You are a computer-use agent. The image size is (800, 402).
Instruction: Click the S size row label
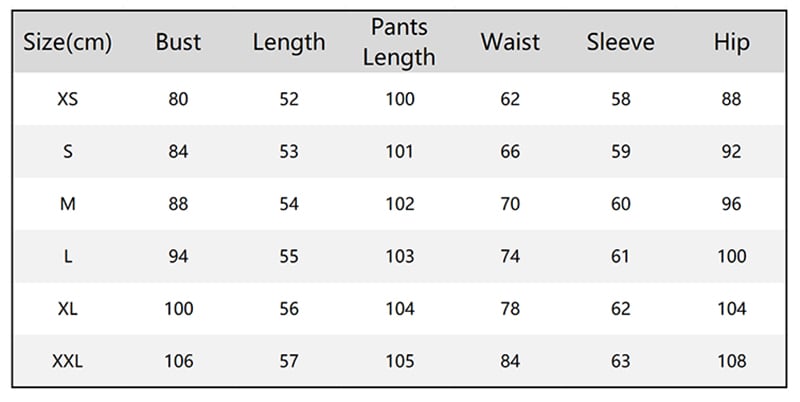coord(67,152)
